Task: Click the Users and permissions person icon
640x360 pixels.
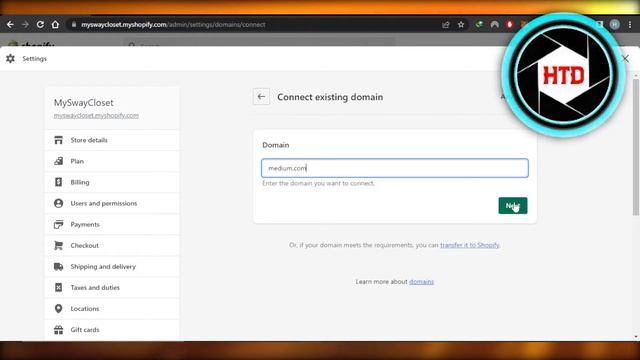Action: point(58,203)
